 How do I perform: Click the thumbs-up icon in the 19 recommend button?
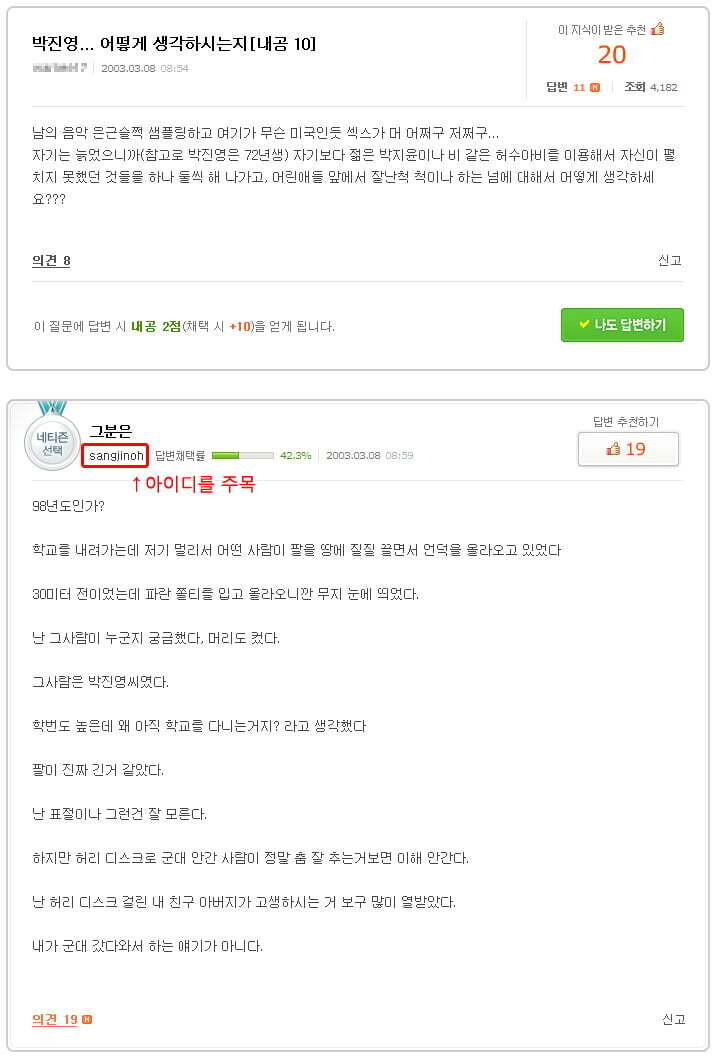613,449
